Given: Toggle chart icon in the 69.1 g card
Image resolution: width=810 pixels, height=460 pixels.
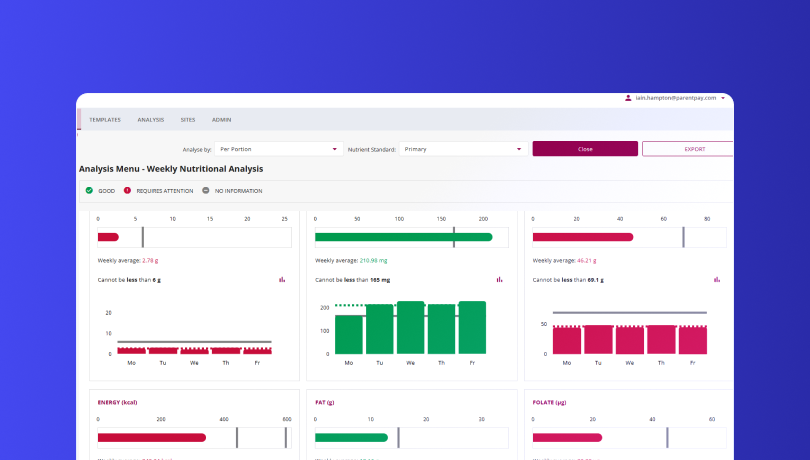Looking at the screenshot, I should [717, 280].
